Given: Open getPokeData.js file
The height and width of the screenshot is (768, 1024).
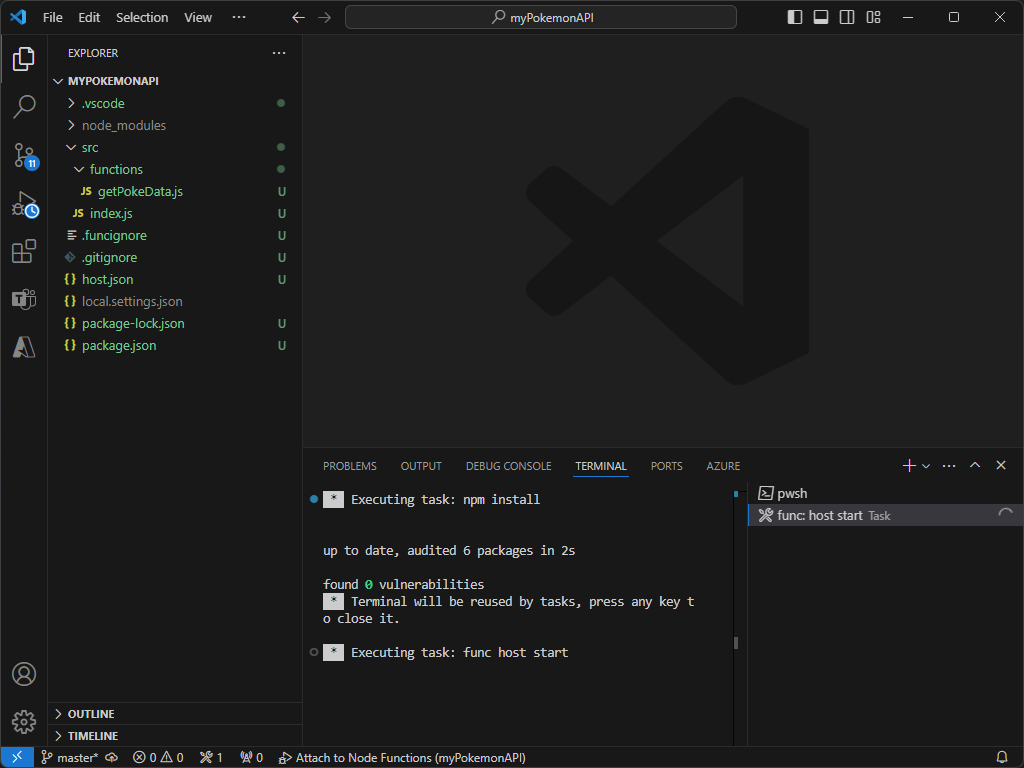Looking at the screenshot, I should pyautogui.click(x=175, y=191).
